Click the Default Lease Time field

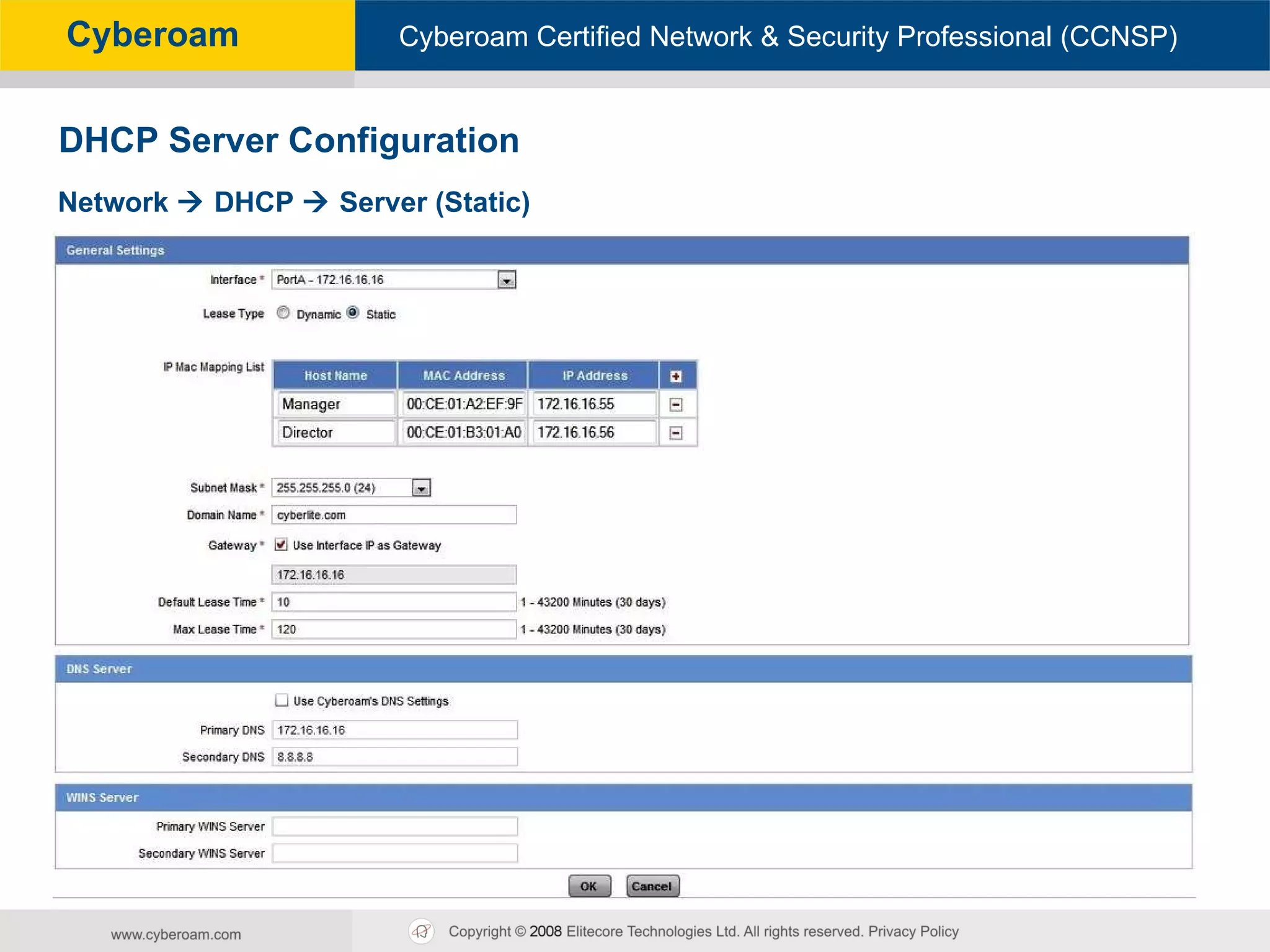click(x=394, y=602)
